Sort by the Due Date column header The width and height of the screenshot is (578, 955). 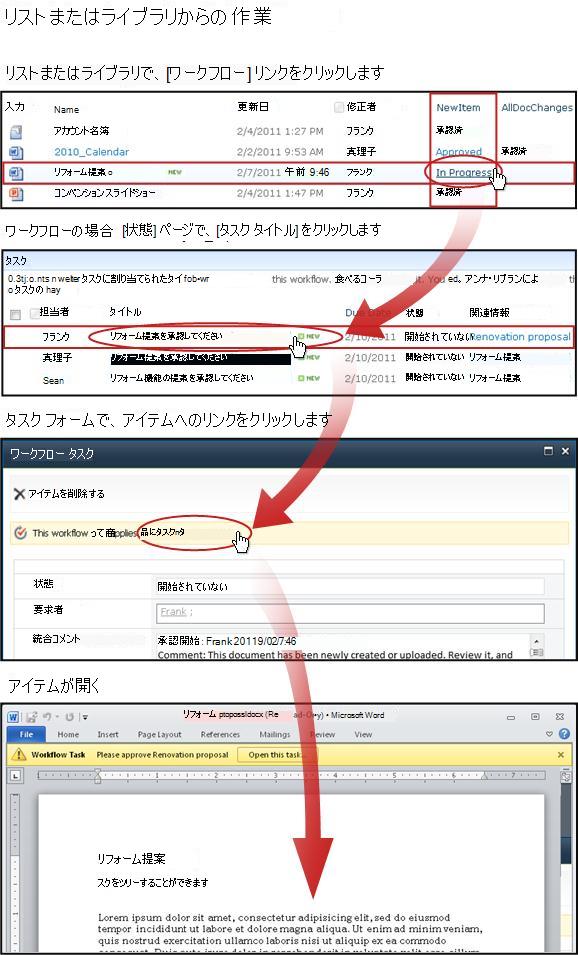tap(367, 313)
